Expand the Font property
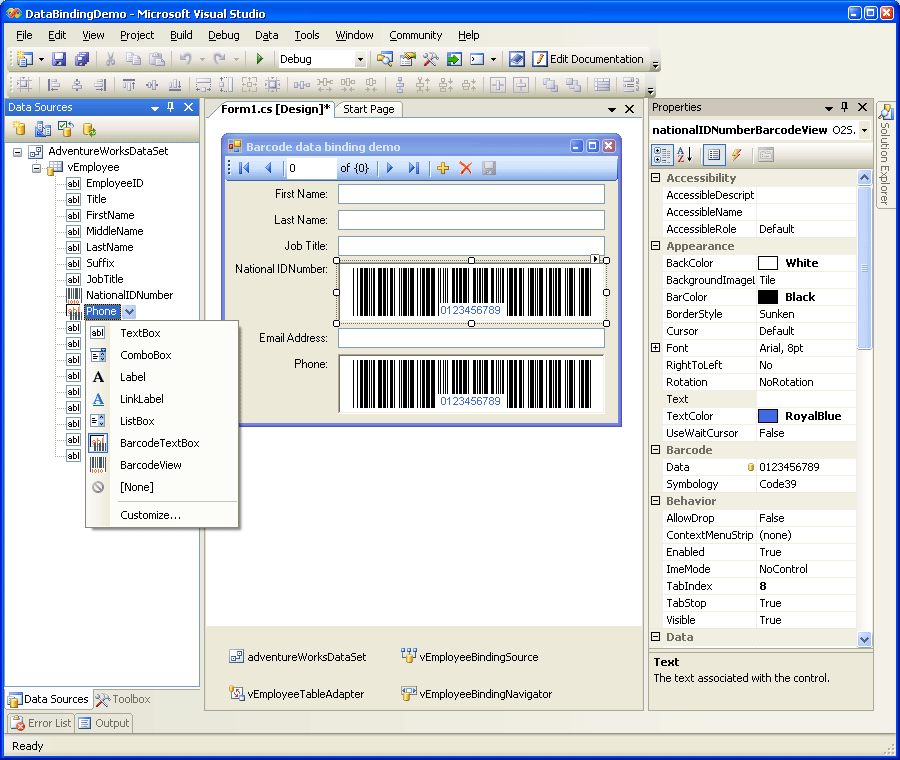 coord(656,348)
